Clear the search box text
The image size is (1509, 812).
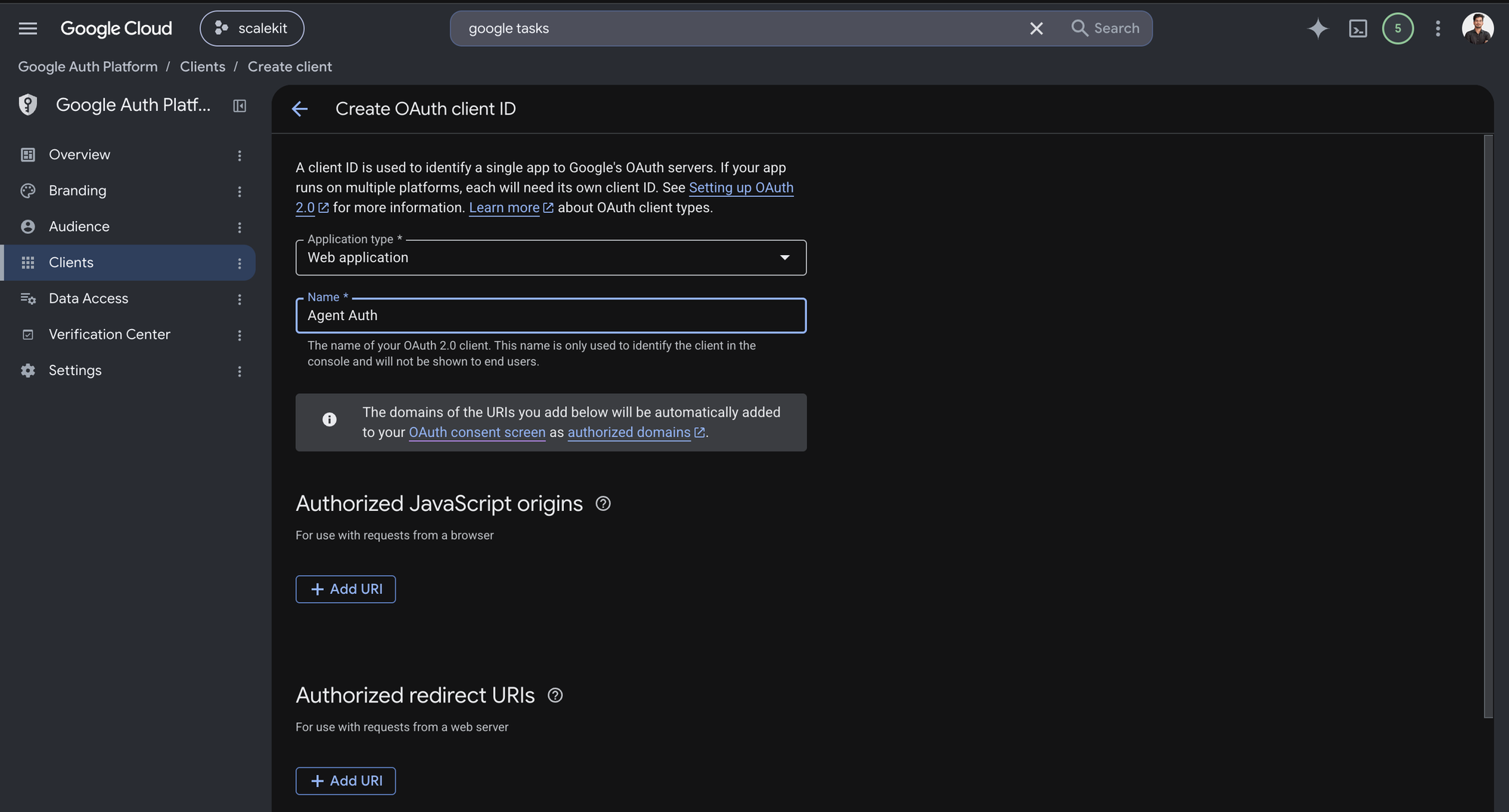(1036, 29)
